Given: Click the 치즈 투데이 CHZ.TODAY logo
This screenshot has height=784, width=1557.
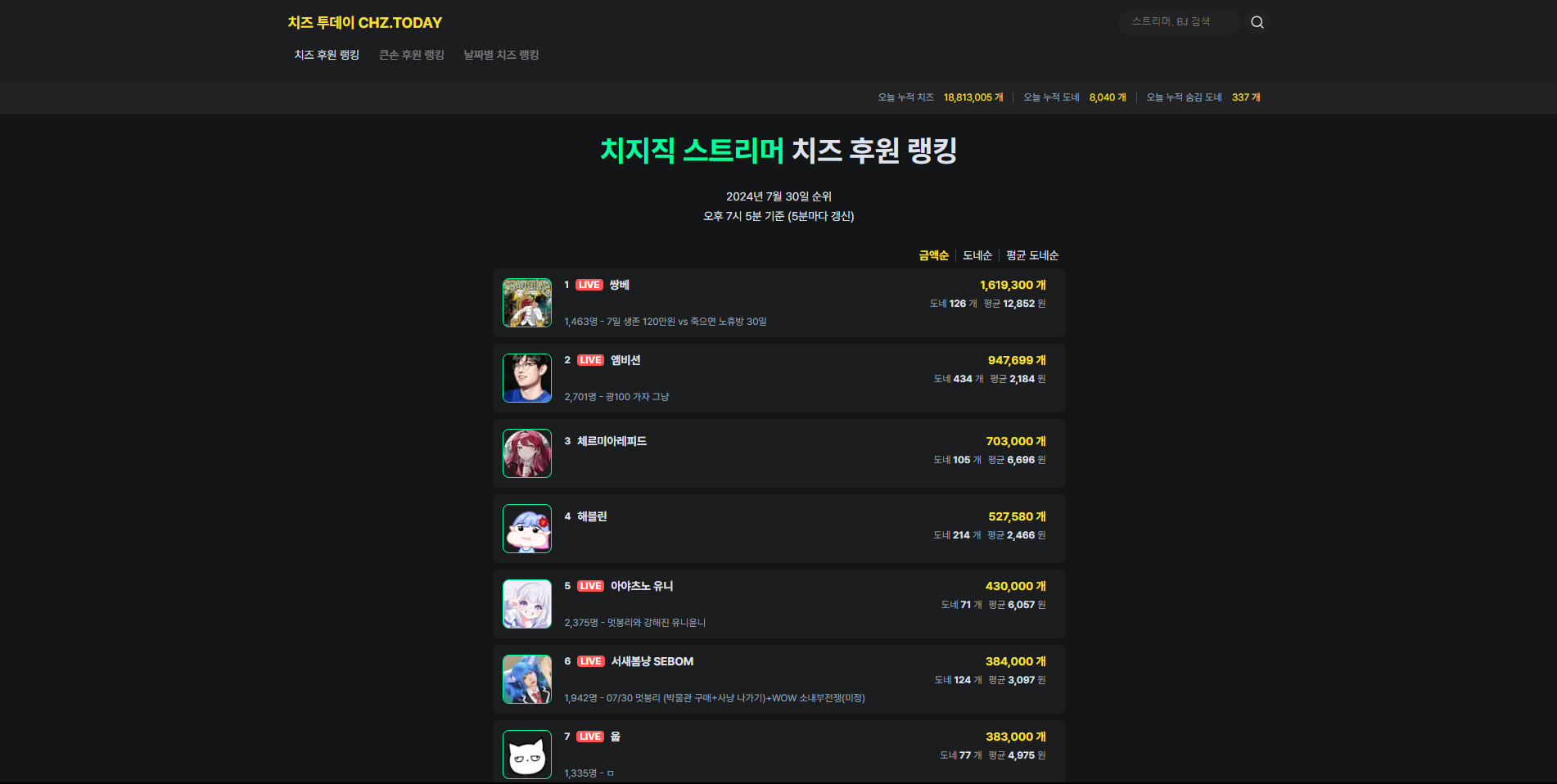Looking at the screenshot, I should [x=365, y=23].
